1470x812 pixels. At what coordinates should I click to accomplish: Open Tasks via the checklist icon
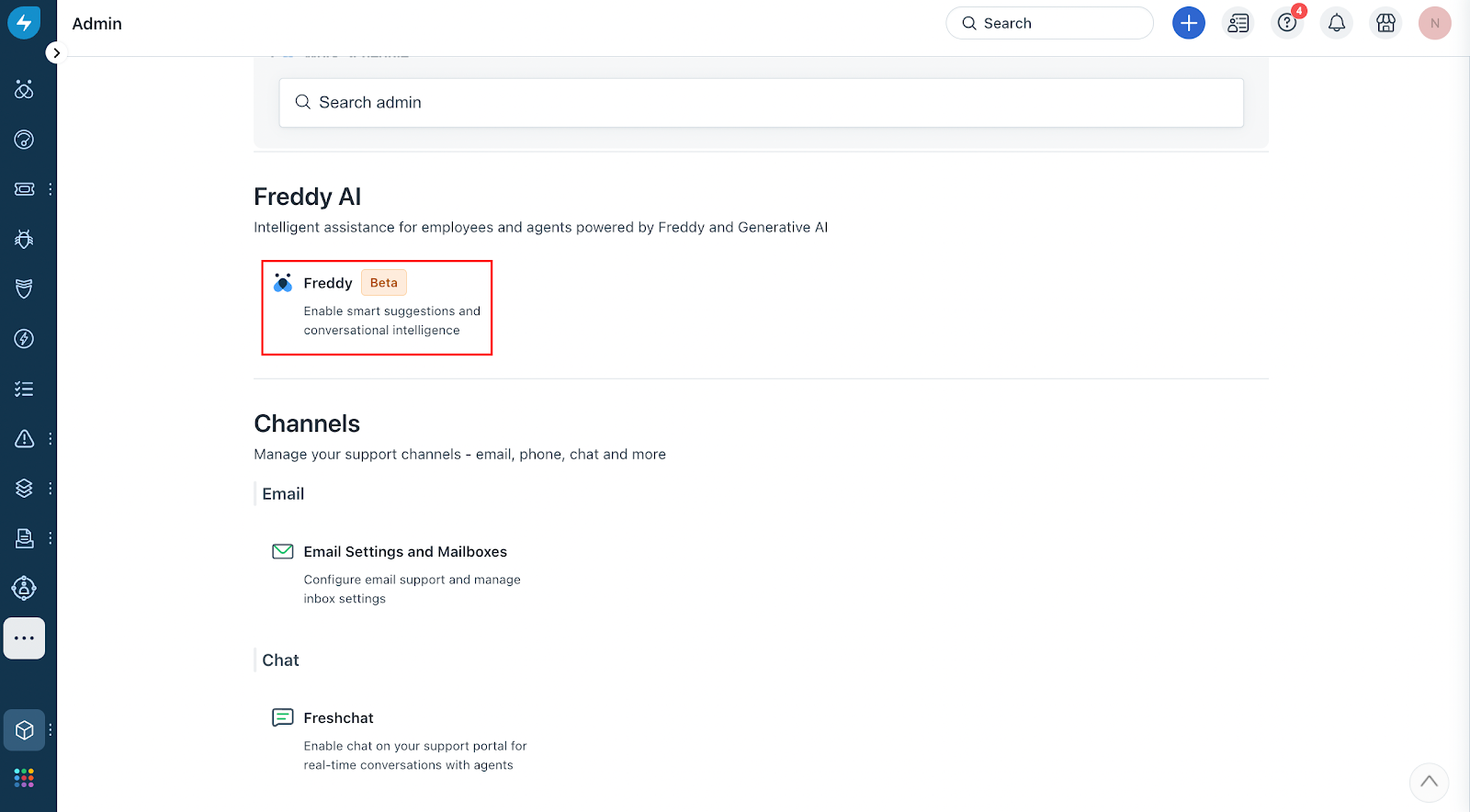(24, 389)
